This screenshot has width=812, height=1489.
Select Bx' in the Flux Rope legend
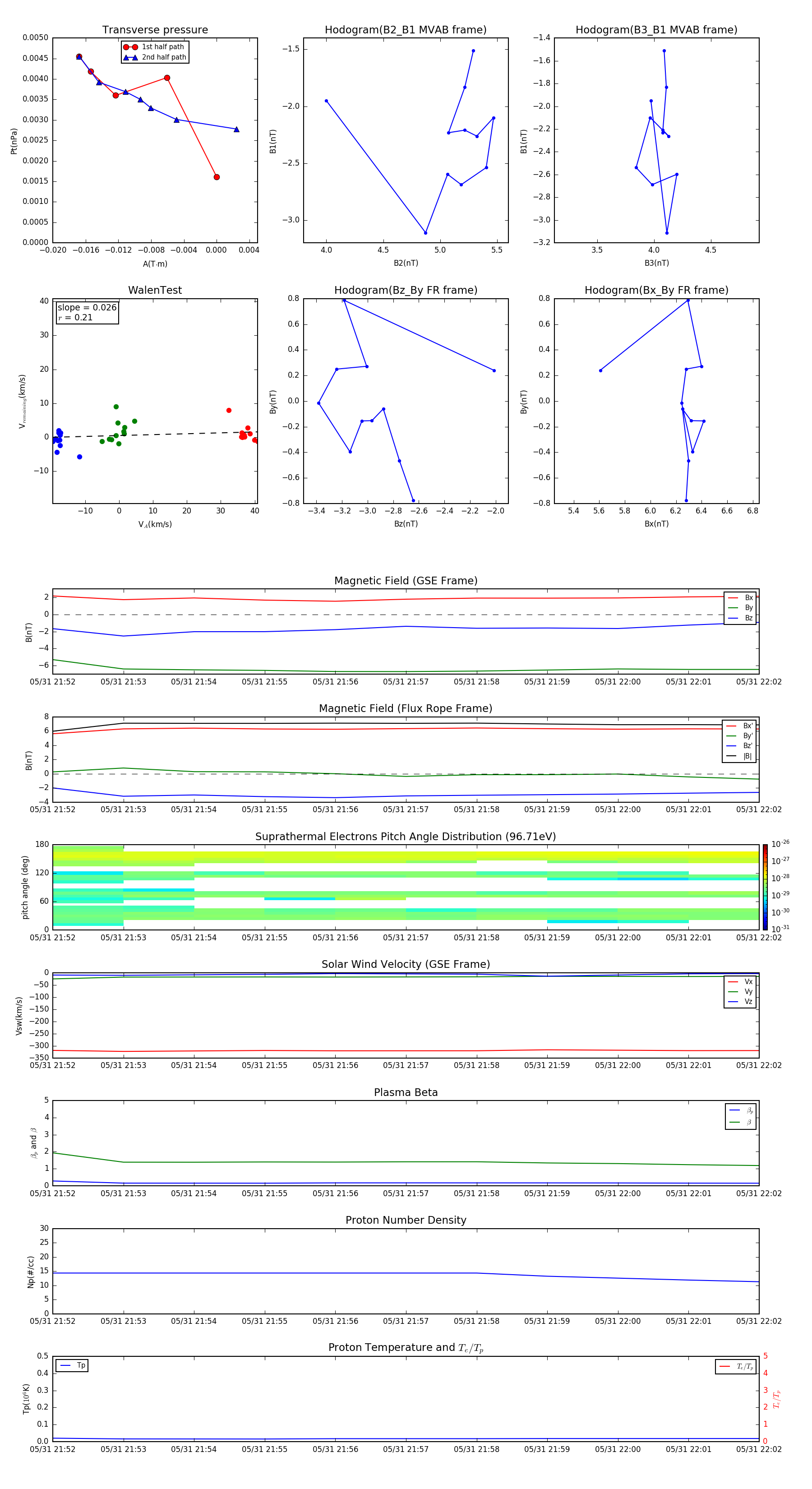740,726
